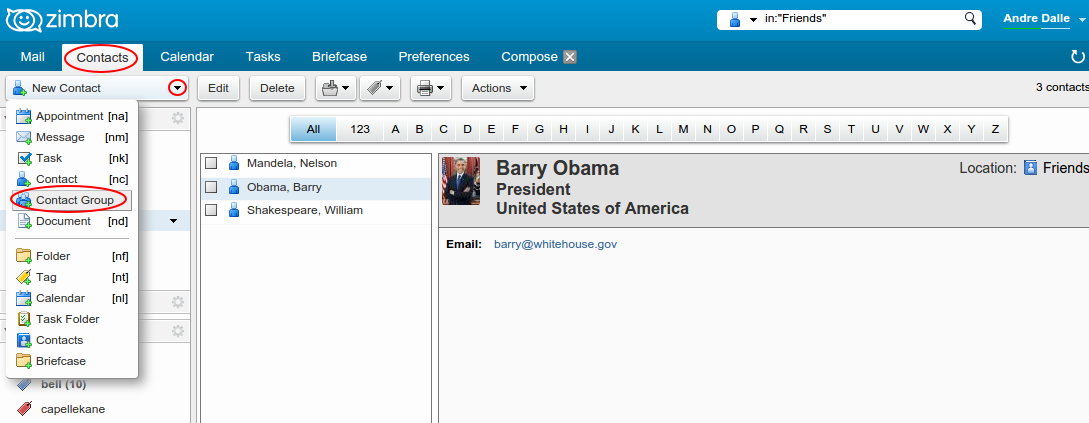Image resolution: width=1089 pixels, height=423 pixels.
Task: Open the tag toolbar dropdown
Action: [x=380, y=88]
